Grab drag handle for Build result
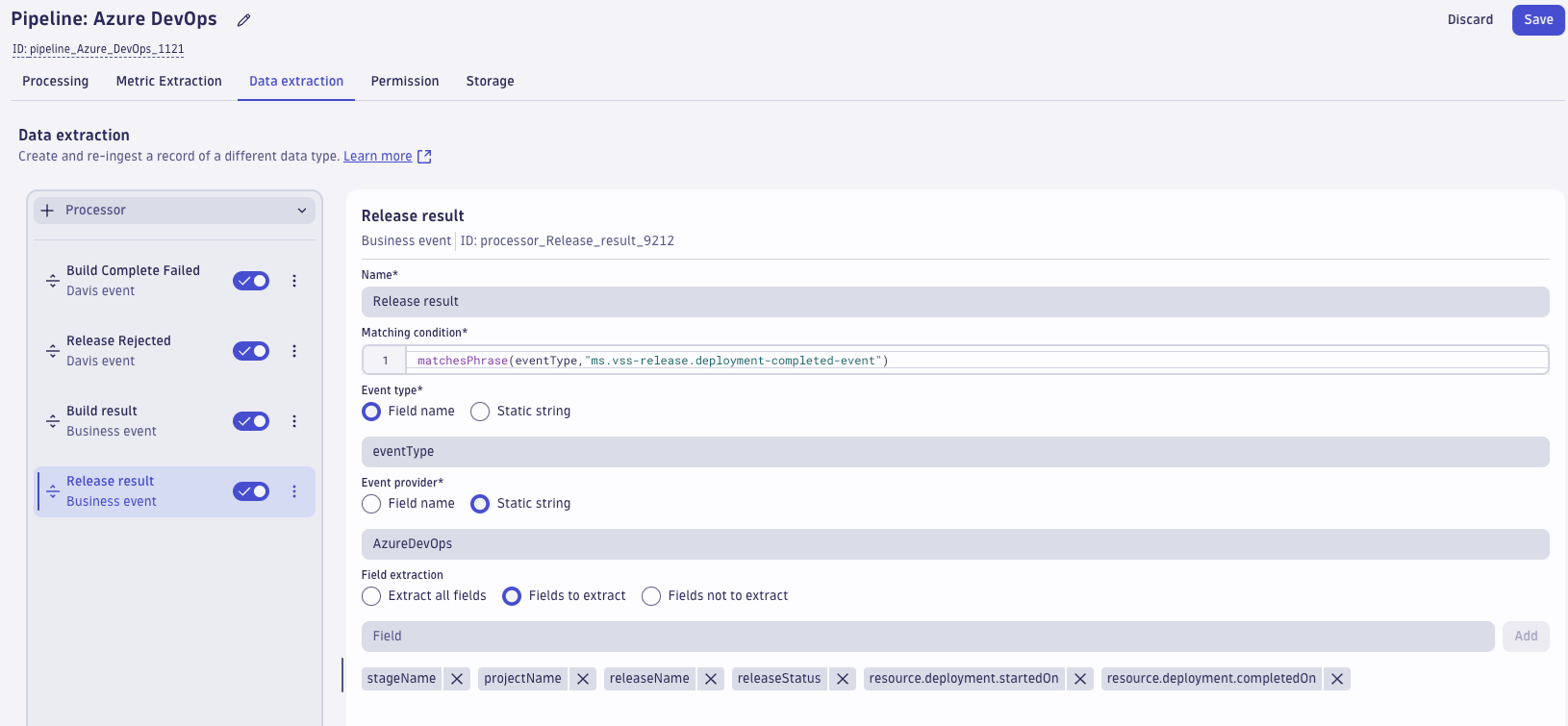Screen dimensions: 1568x726 (53, 421)
